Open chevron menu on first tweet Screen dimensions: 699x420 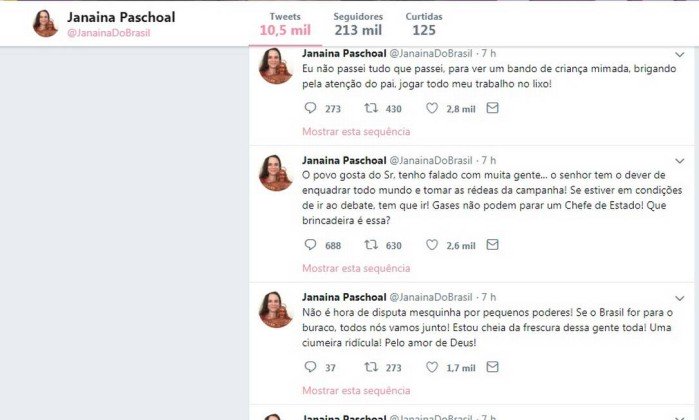click(x=679, y=54)
